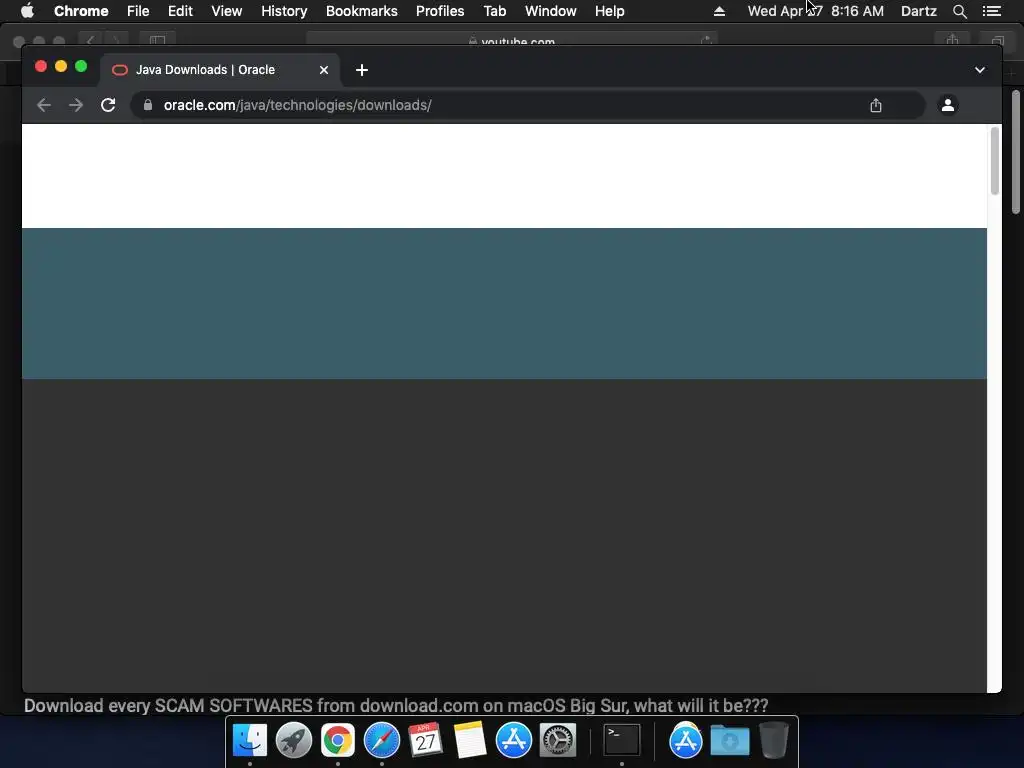Image resolution: width=1024 pixels, height=768 pixels.
Task: Open the Window menu
Action: point(551,11)
